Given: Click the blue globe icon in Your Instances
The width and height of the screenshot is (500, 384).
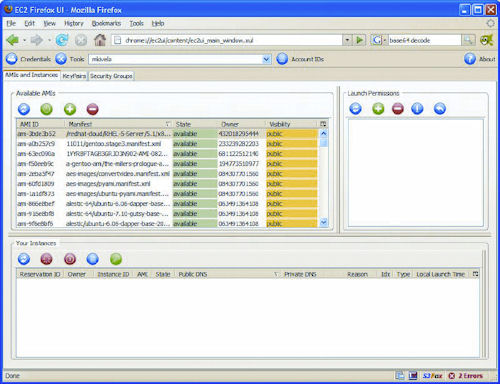Looking at the screenshot, I should 93,259.
